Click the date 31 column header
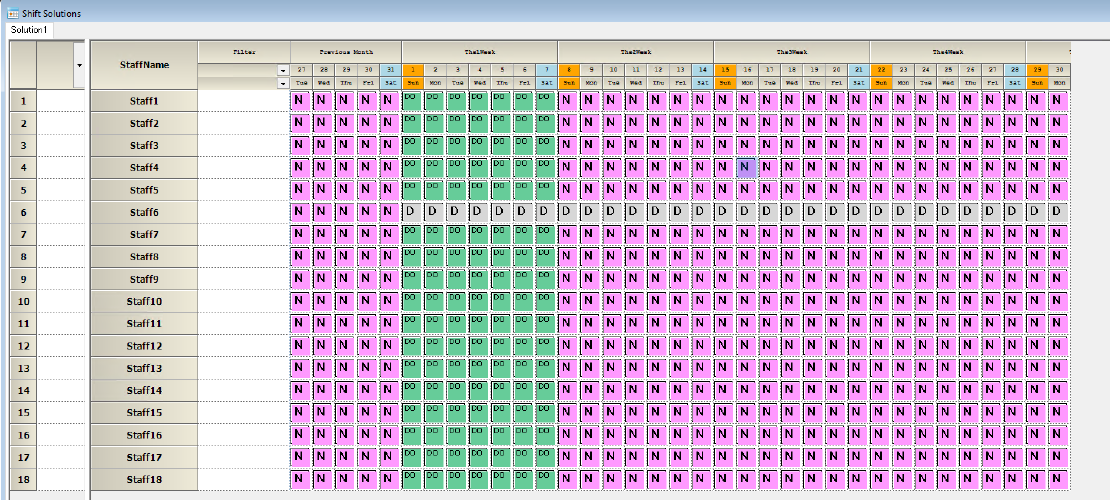1110x500 pixels. click(x=390, y=70)
